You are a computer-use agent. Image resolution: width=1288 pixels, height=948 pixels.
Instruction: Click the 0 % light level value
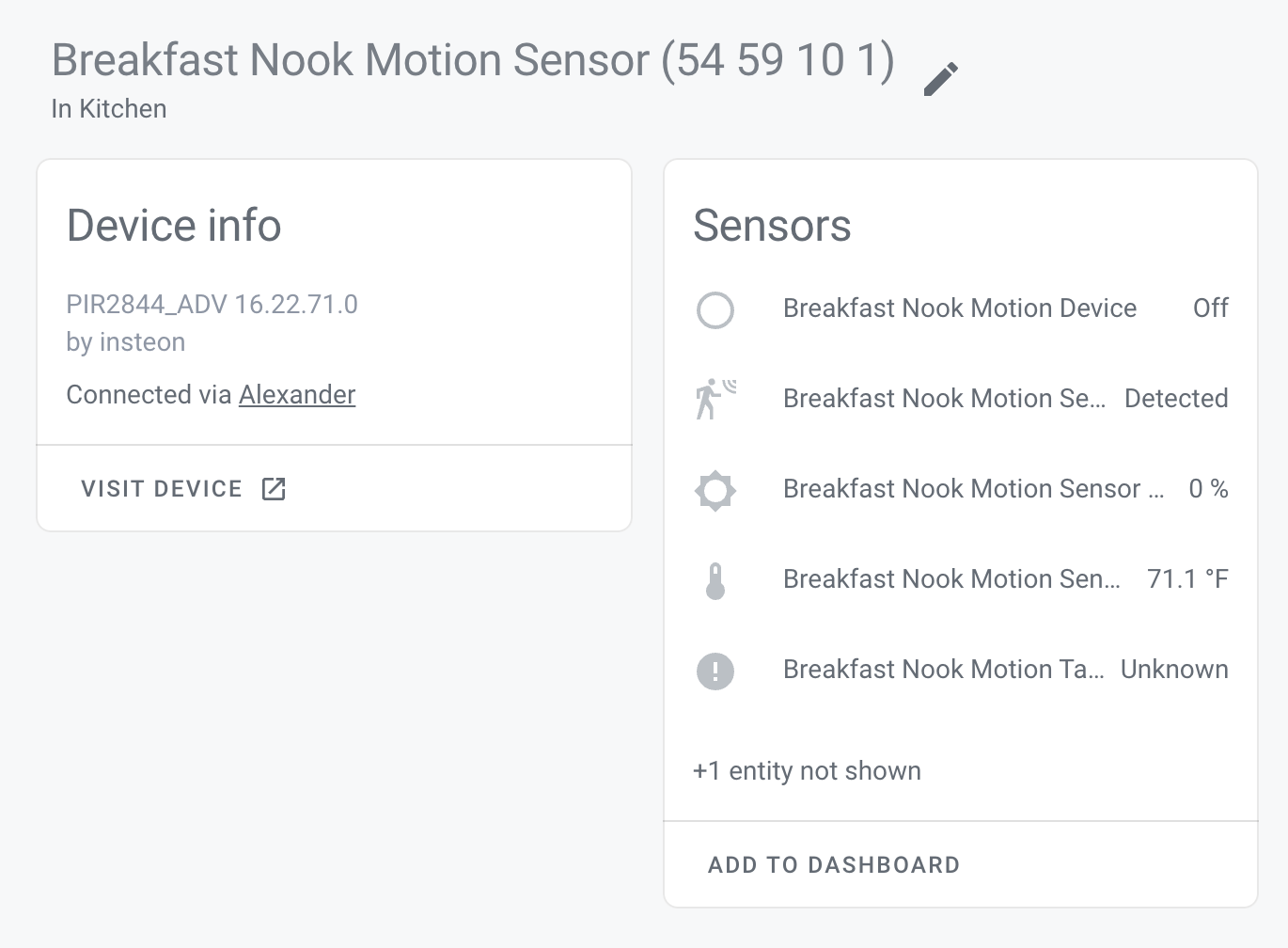[x=1208, y=489]
